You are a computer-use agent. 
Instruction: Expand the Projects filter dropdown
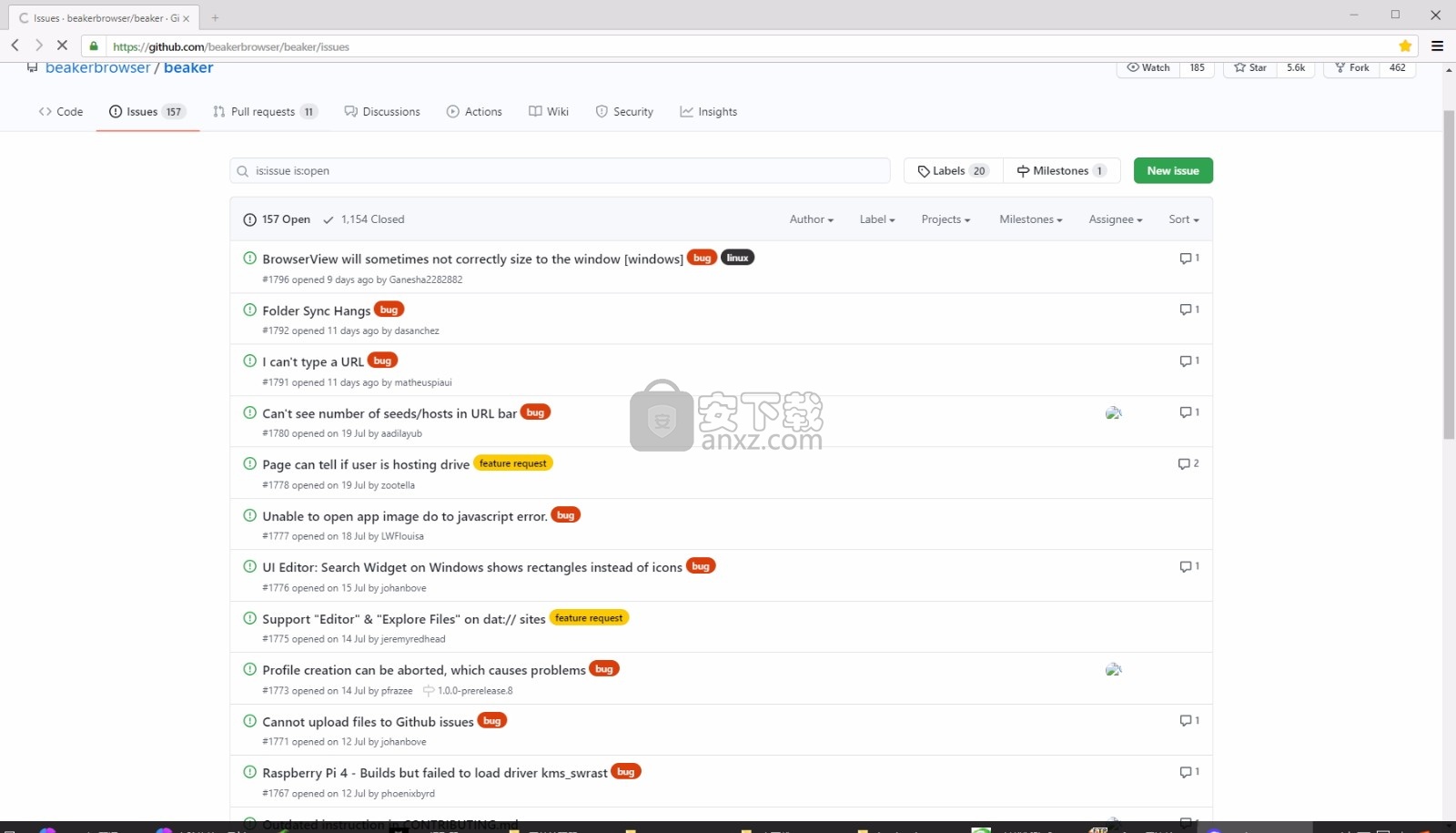[x=945, y=219]
